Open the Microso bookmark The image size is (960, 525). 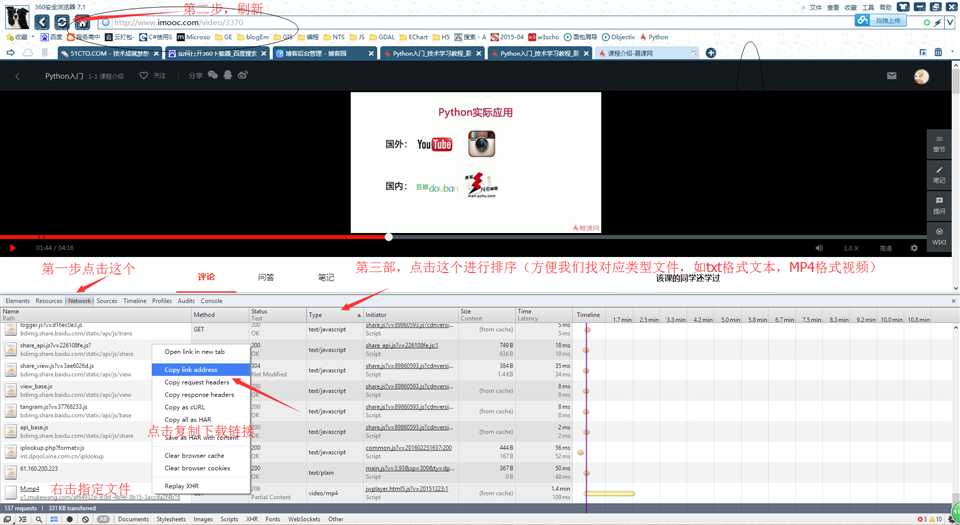193,37
